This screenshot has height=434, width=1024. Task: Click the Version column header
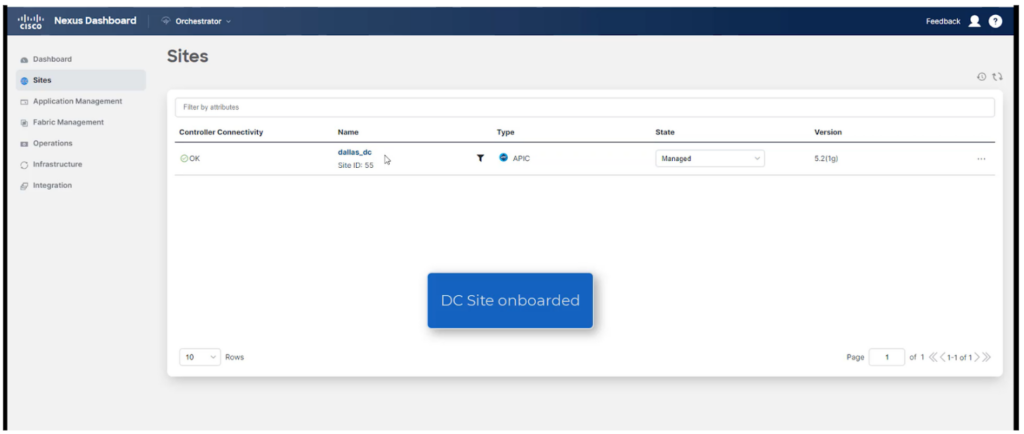point(828,132)
